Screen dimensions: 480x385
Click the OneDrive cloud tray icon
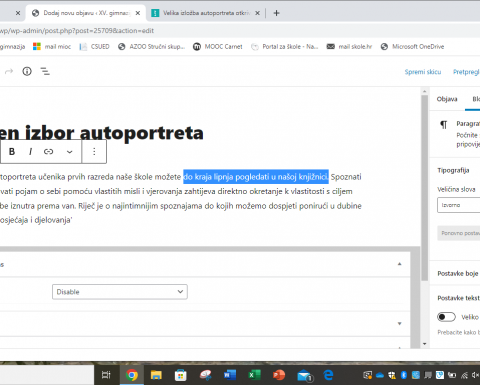380,375
